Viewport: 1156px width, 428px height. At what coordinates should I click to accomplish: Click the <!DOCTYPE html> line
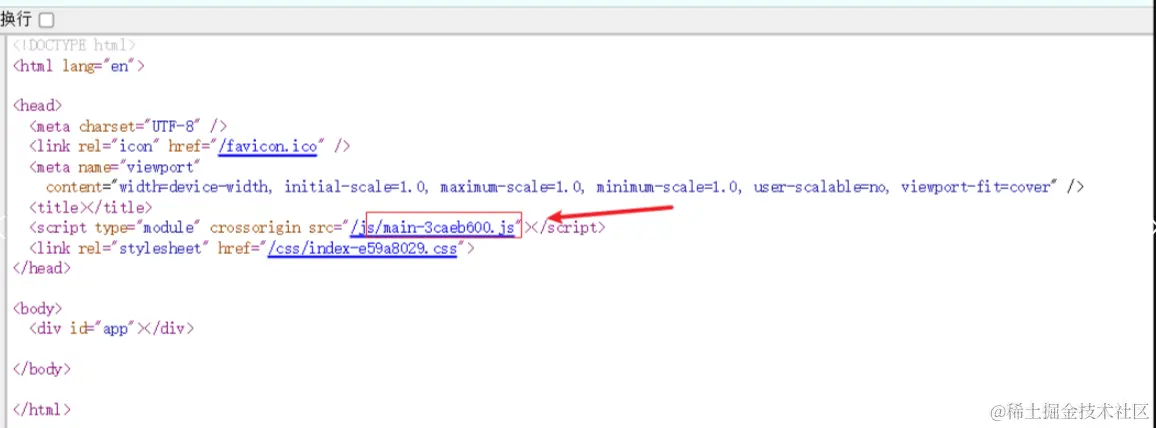pyautogui.click(x=74, y=45)
